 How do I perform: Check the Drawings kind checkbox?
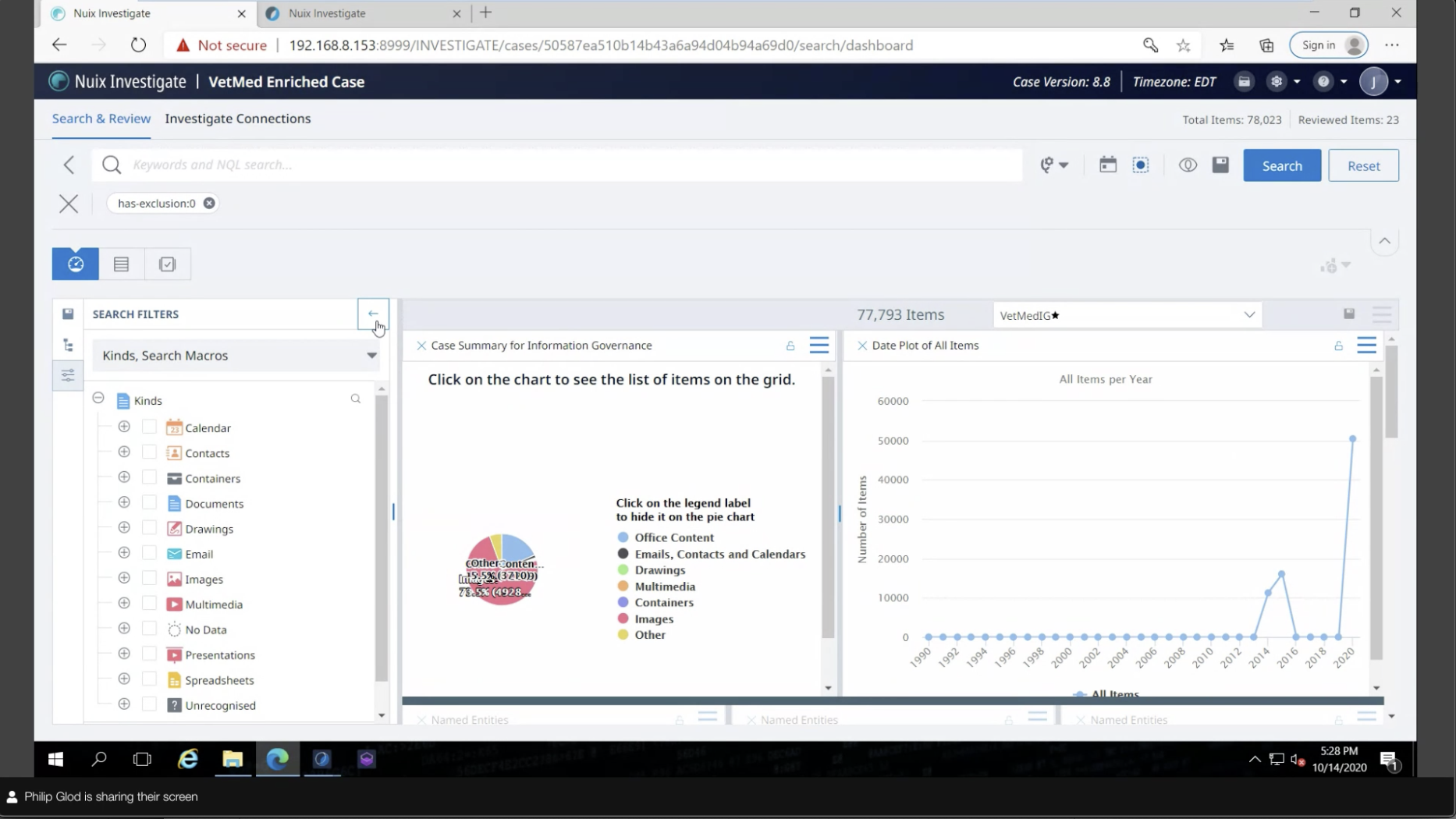[x=149, y=527]
